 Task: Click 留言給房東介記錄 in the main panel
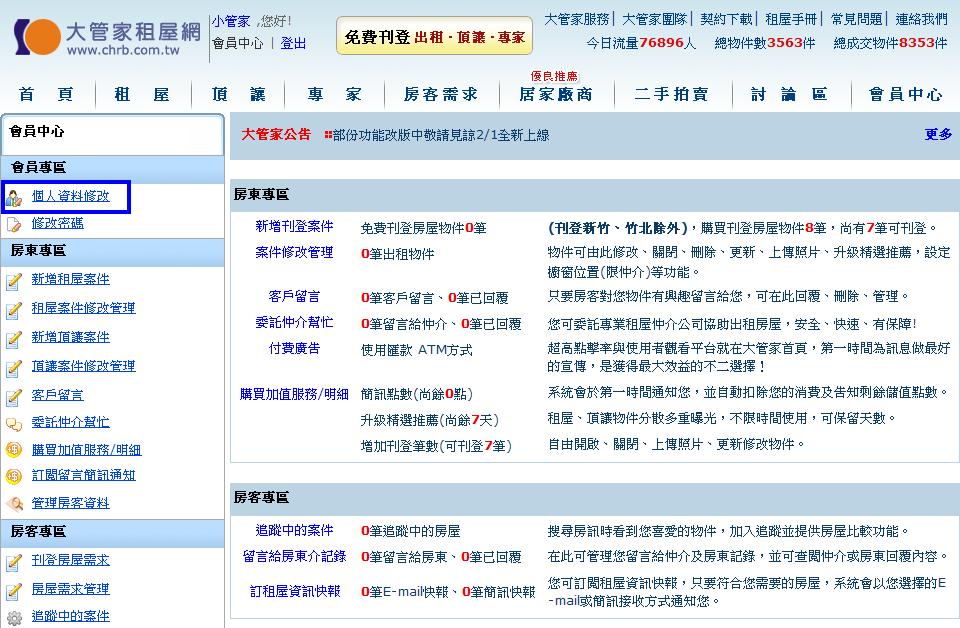294,556
